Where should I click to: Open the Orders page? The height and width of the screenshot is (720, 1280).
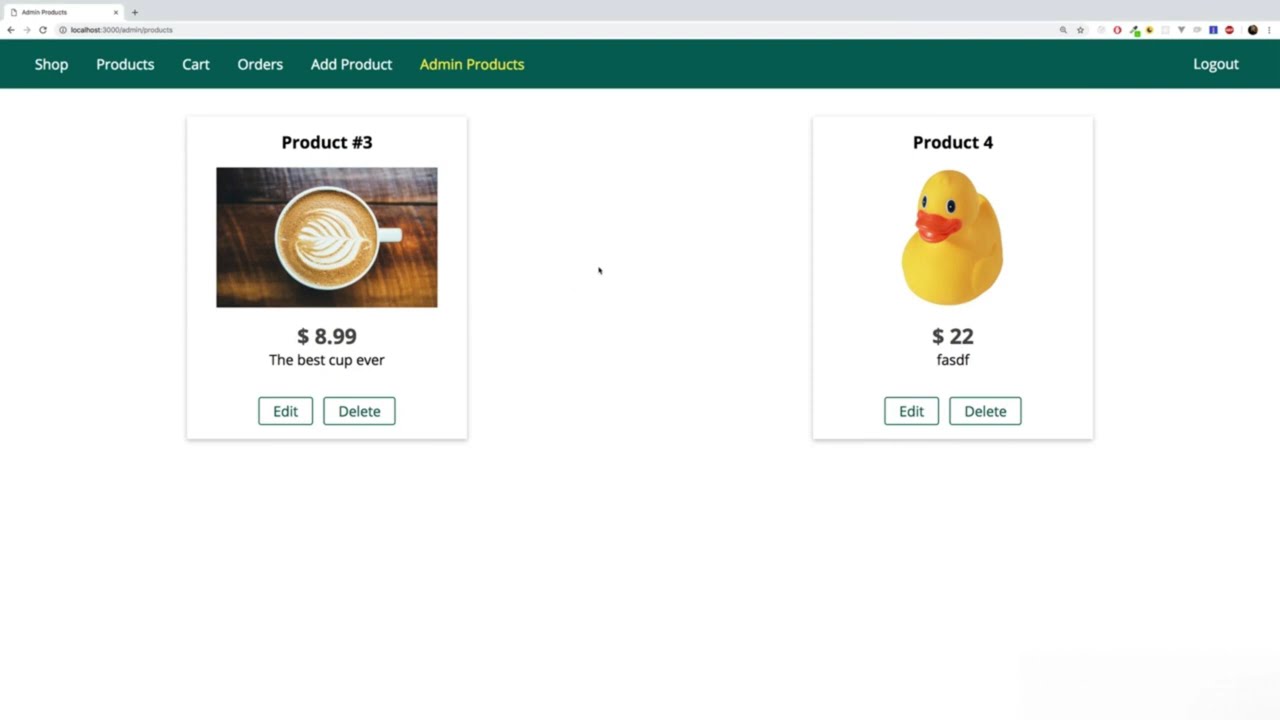[x=260, y=64]
